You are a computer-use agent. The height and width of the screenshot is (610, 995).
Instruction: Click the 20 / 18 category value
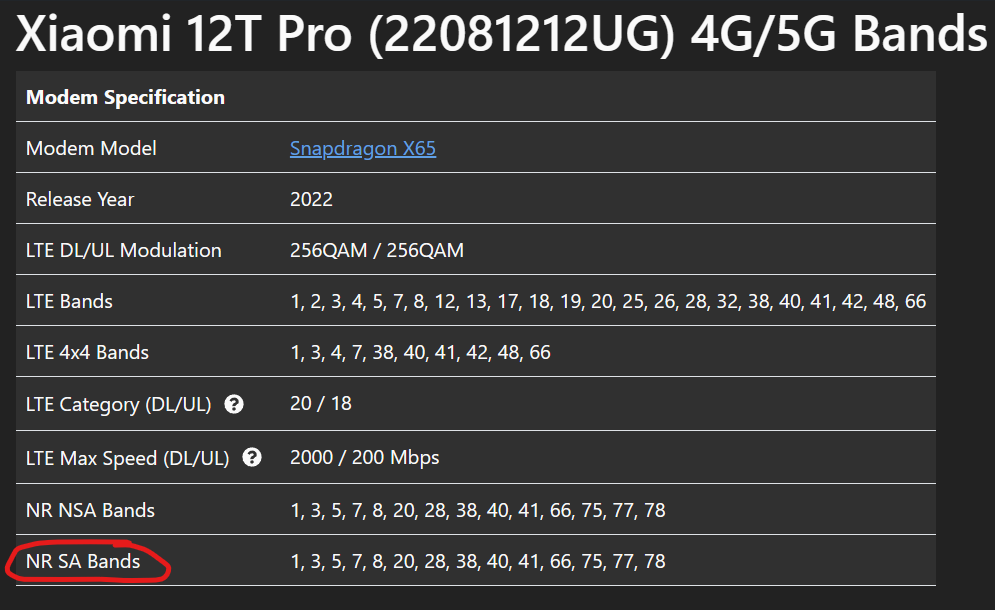320,404
